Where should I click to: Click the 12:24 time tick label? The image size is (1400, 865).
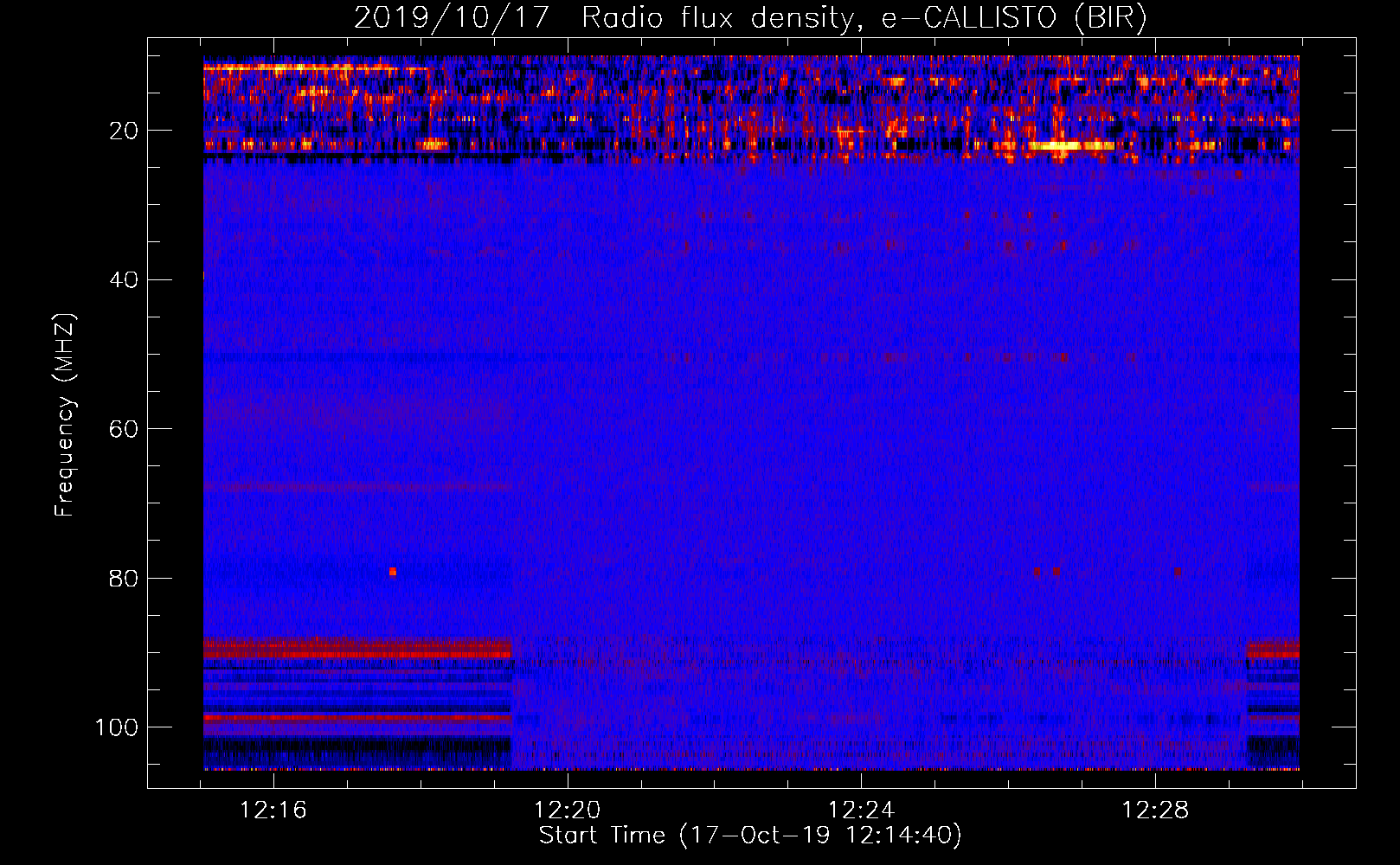[x=861, y=811]
